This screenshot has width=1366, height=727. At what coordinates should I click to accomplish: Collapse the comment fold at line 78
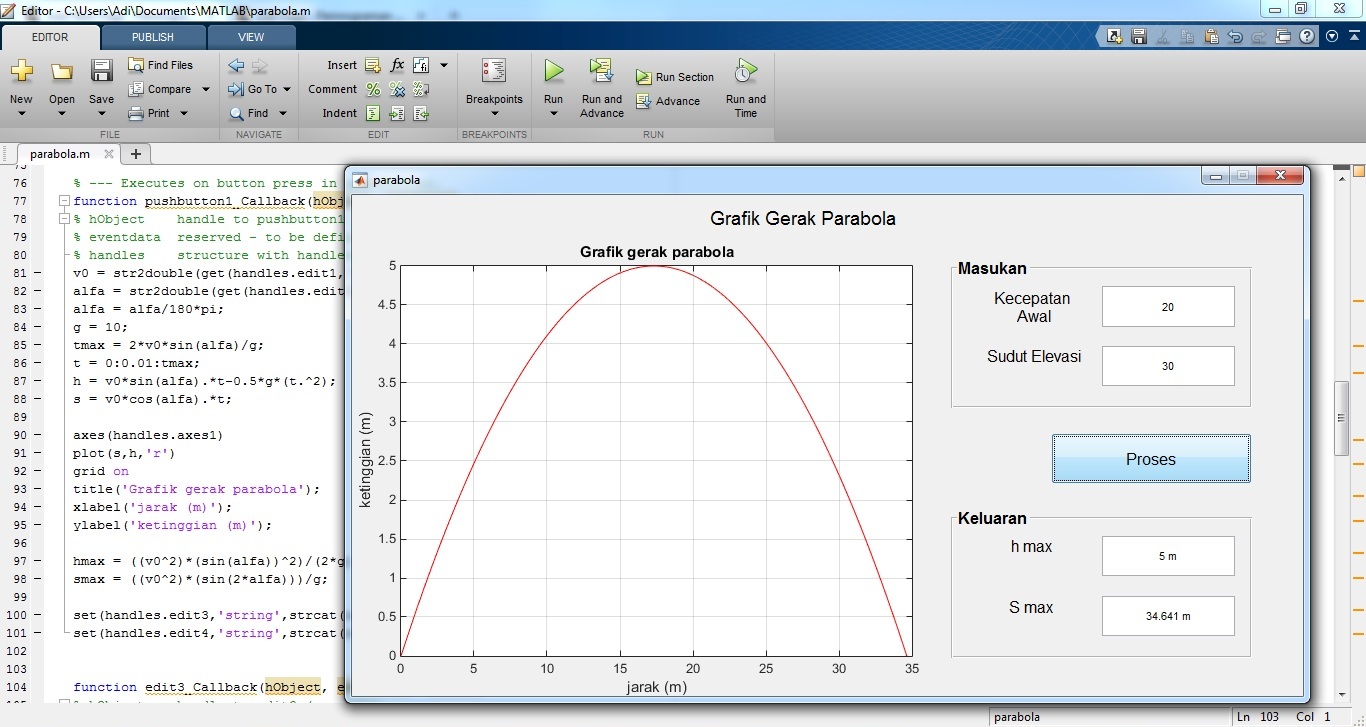(63, 219)
